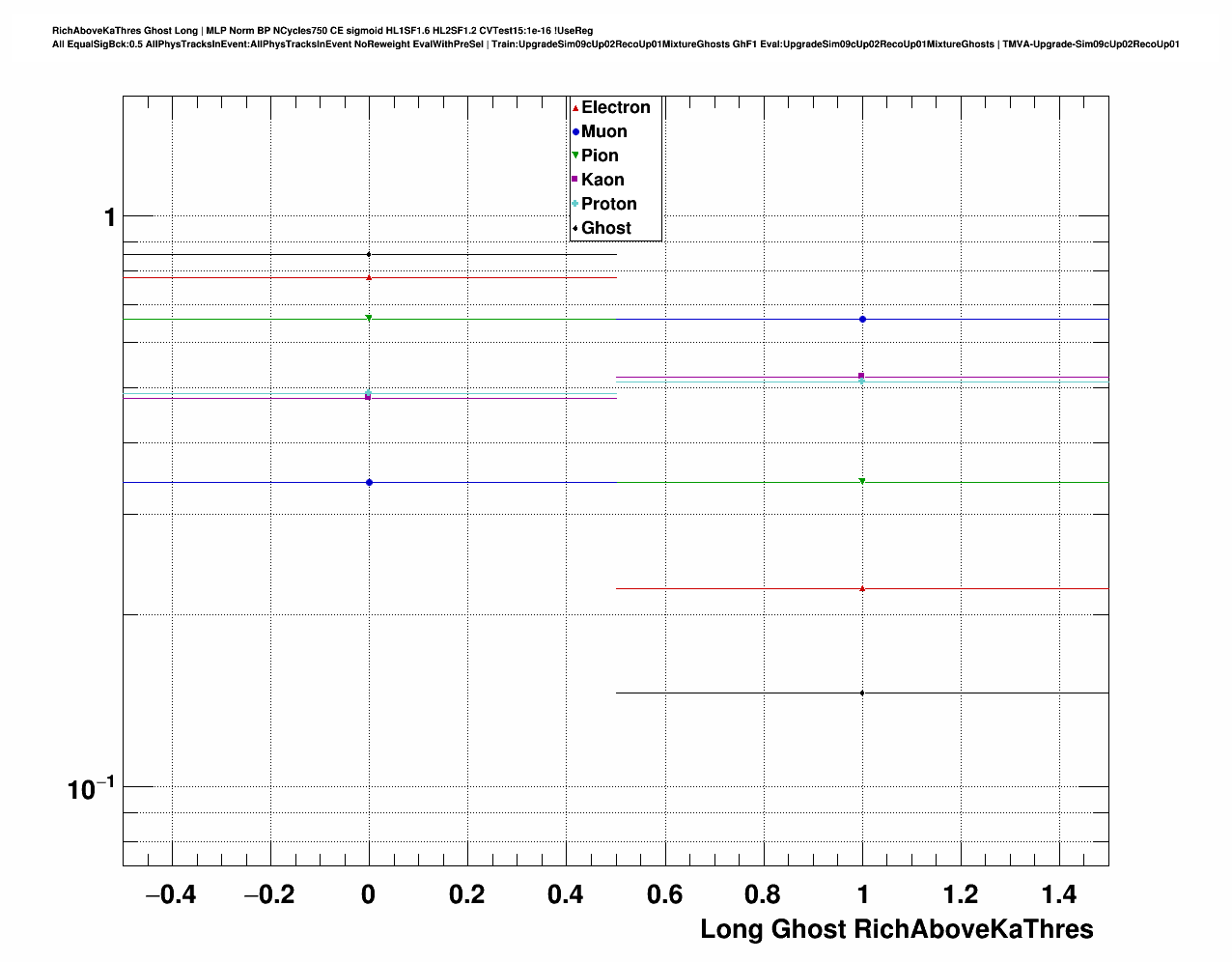Screen dimensions: 1232x962
Task: Click the x-axis tick label 0.8
Action: [764, 895]
